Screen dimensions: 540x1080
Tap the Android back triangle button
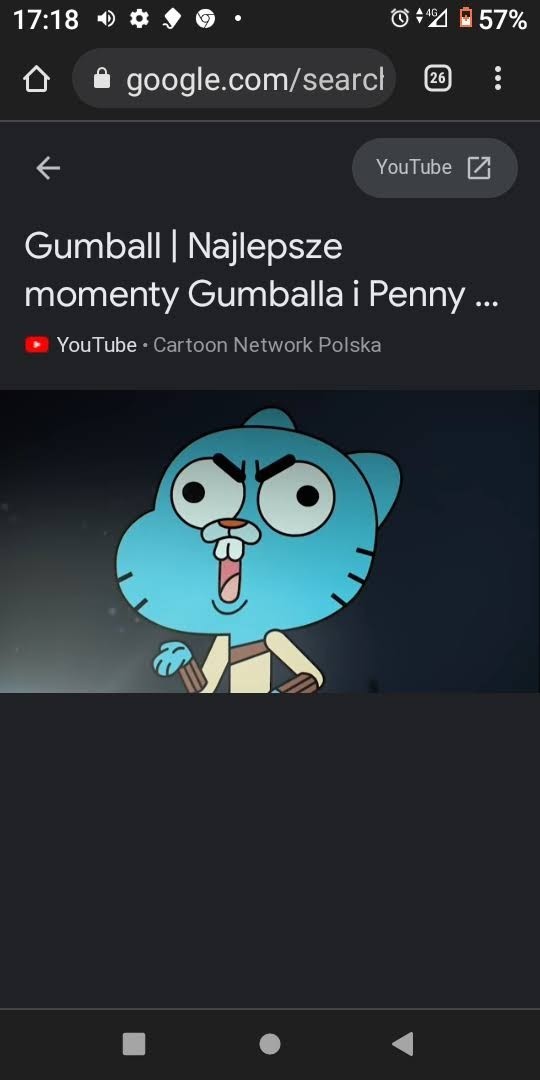(404, 1043)
